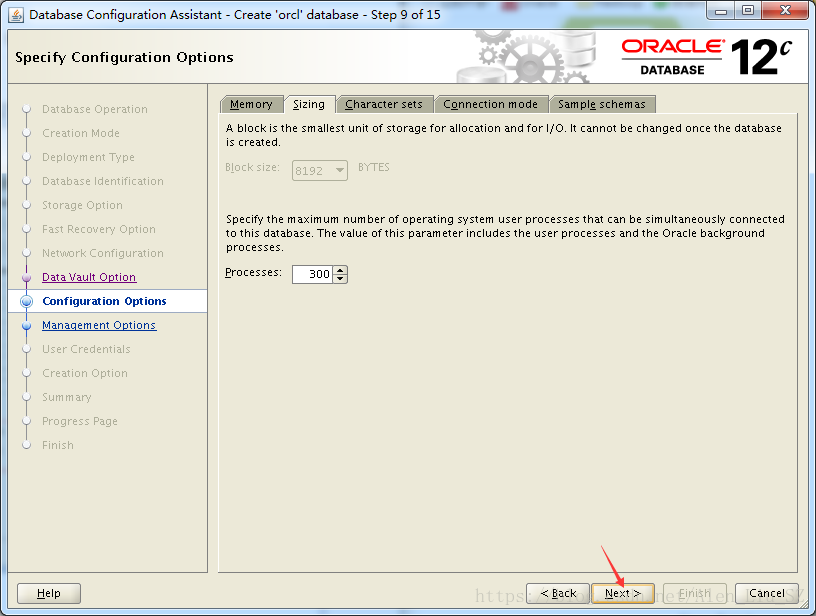Click the Deployment Type step

88,157
